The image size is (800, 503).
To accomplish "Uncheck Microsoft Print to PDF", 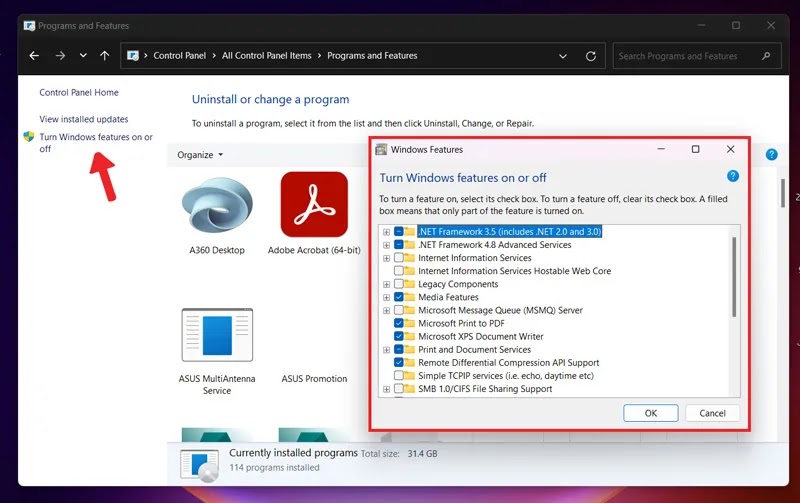I will 398,323.
